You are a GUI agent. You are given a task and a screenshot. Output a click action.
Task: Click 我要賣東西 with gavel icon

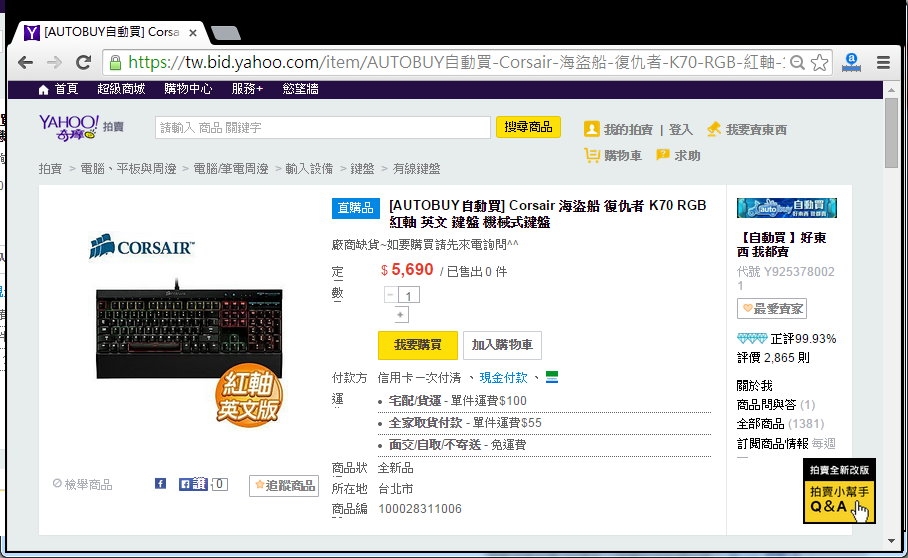747,130
